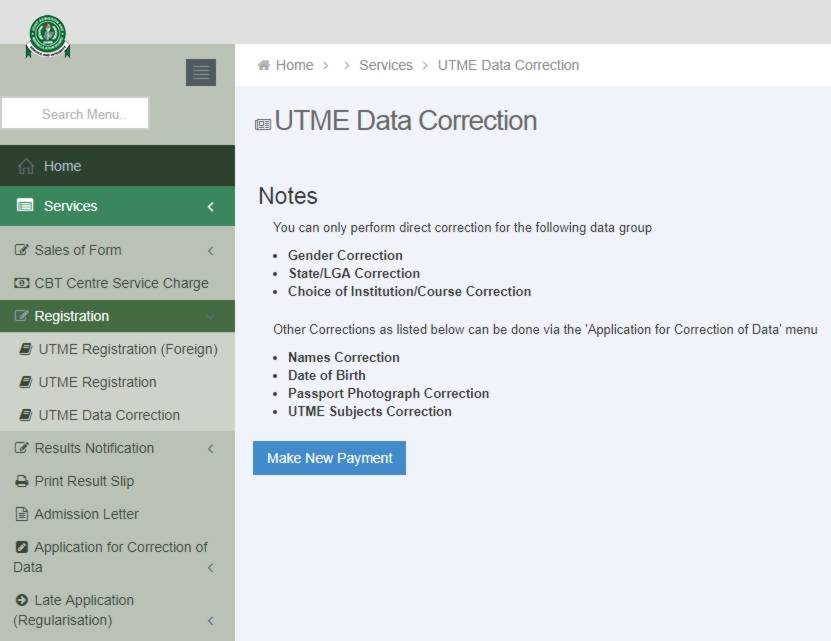The image size is (831, 641).
Task: Expand the Services menu chevron
Action: pyautogui.click(x=210, y=206)
